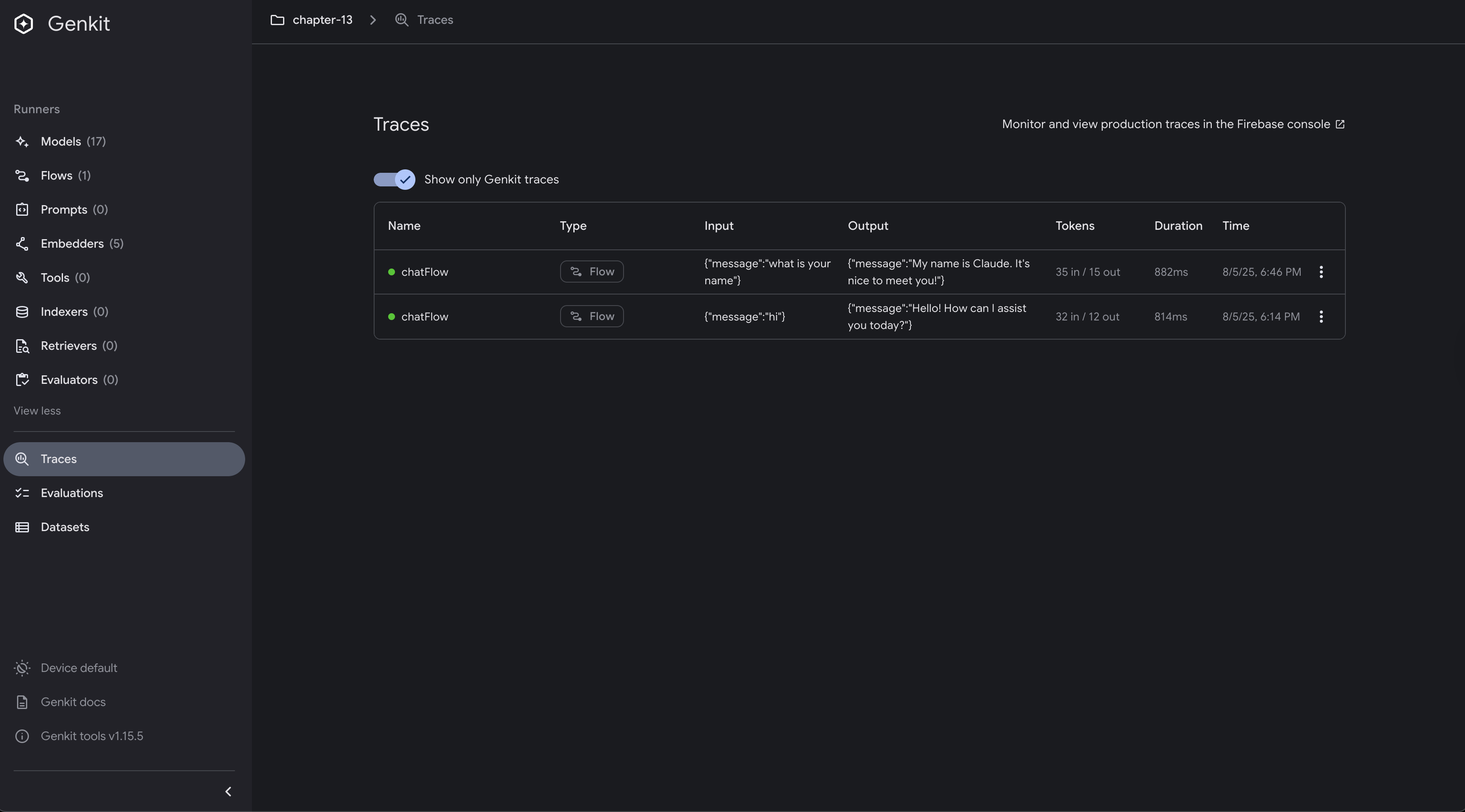Click the Device default theme icon
This screenshot has height=812, width=1465.
(22, 668)
